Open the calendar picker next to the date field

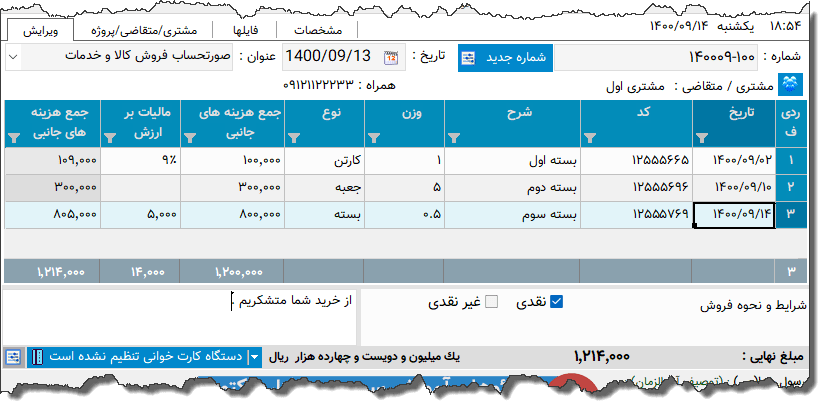pyautogui.click(x=391, y=58)
